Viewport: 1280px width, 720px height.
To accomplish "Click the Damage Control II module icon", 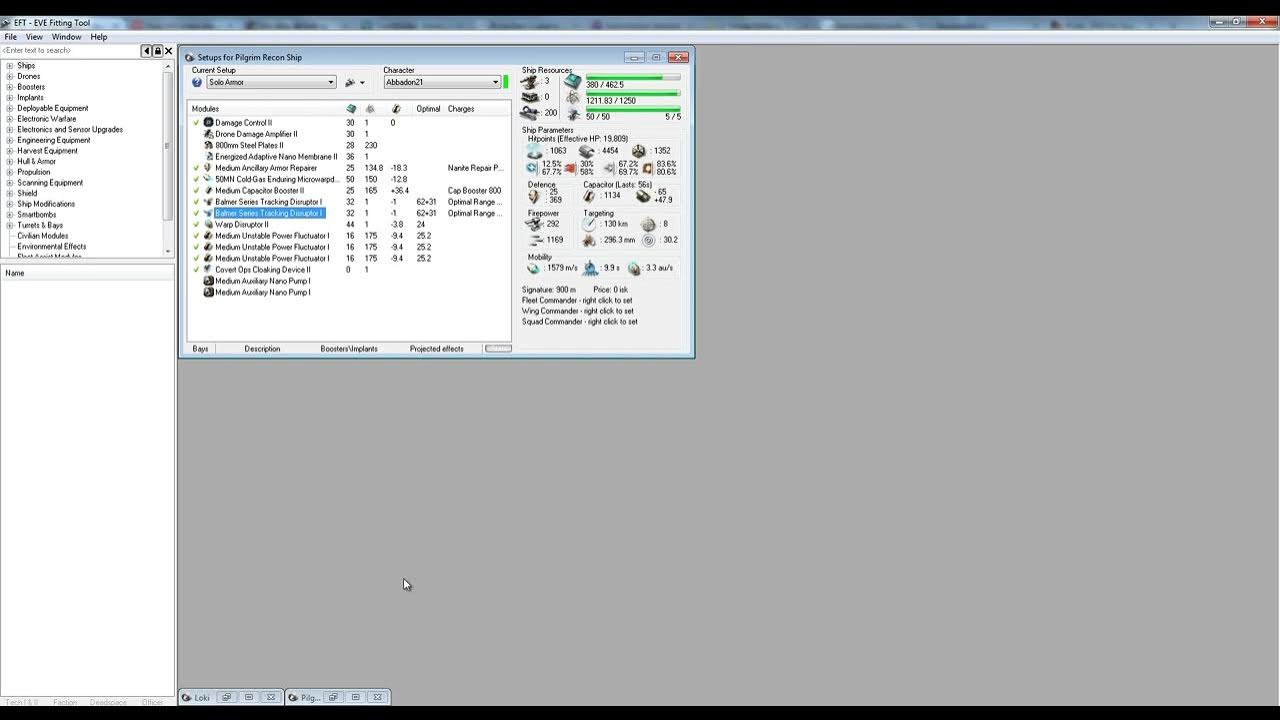I will pos(208,123).
